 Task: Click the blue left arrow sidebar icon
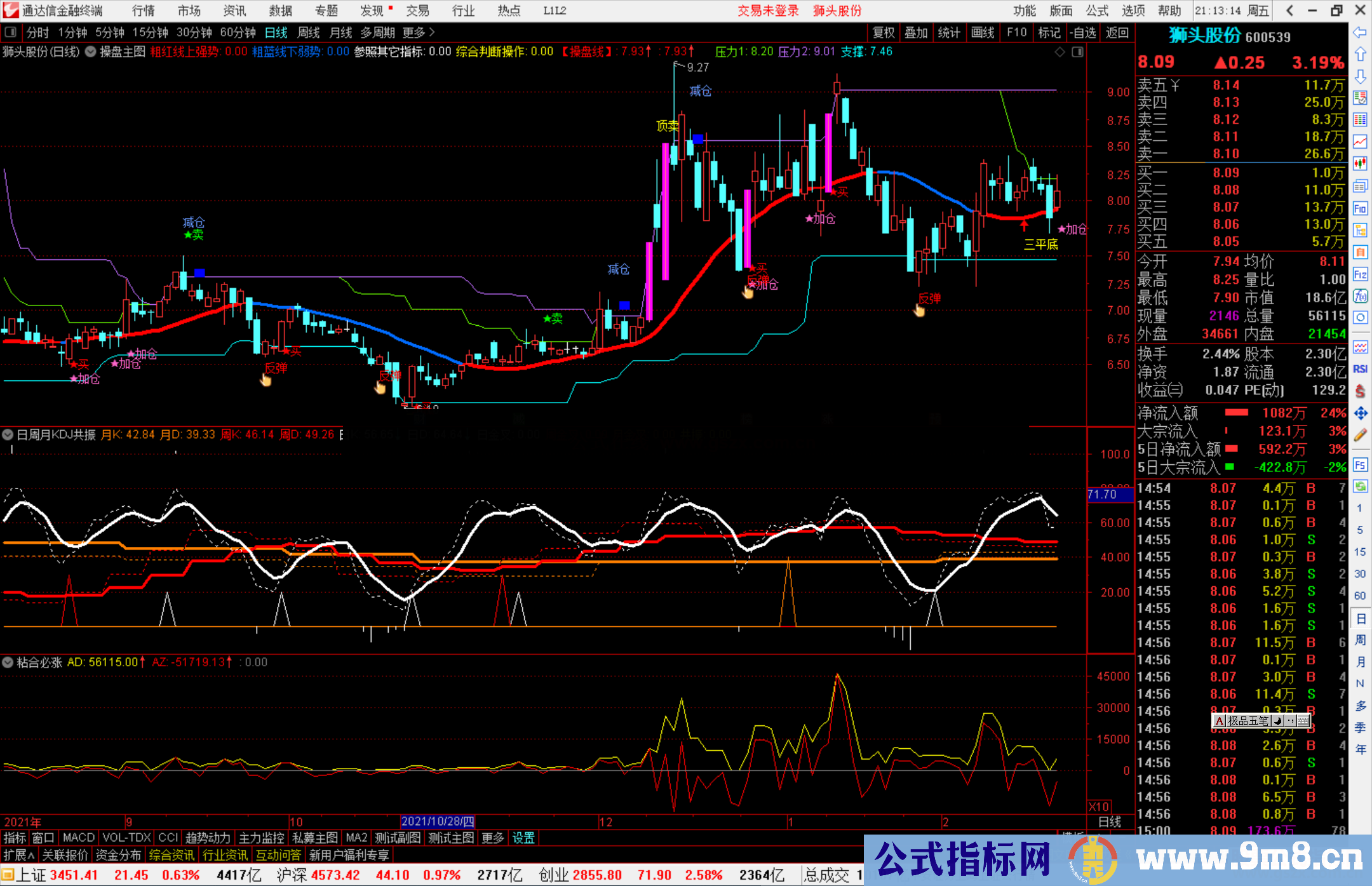(1360, 32)
